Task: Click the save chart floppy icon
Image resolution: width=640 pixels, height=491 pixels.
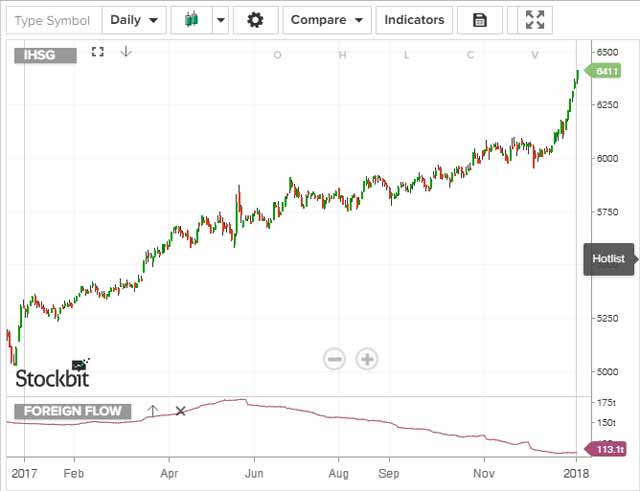Action: pyautogui.click(x=480, y=20)
